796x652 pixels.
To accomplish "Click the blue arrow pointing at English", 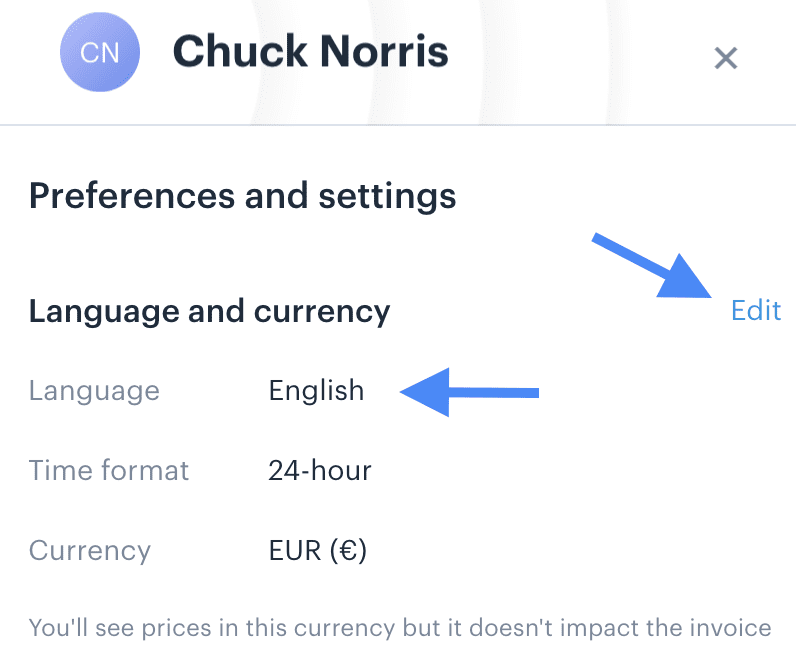I will pos(470,392).
